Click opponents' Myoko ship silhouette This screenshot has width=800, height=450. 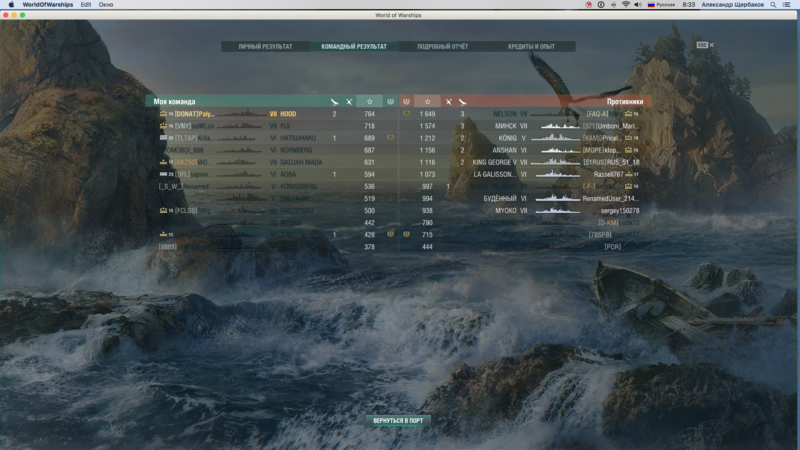click(x=557, y=210)
